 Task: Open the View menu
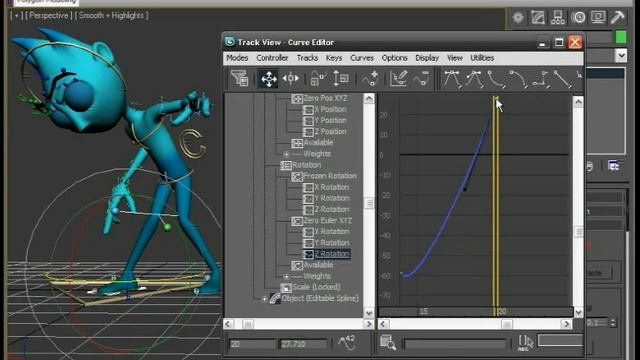tap(455, 58)
